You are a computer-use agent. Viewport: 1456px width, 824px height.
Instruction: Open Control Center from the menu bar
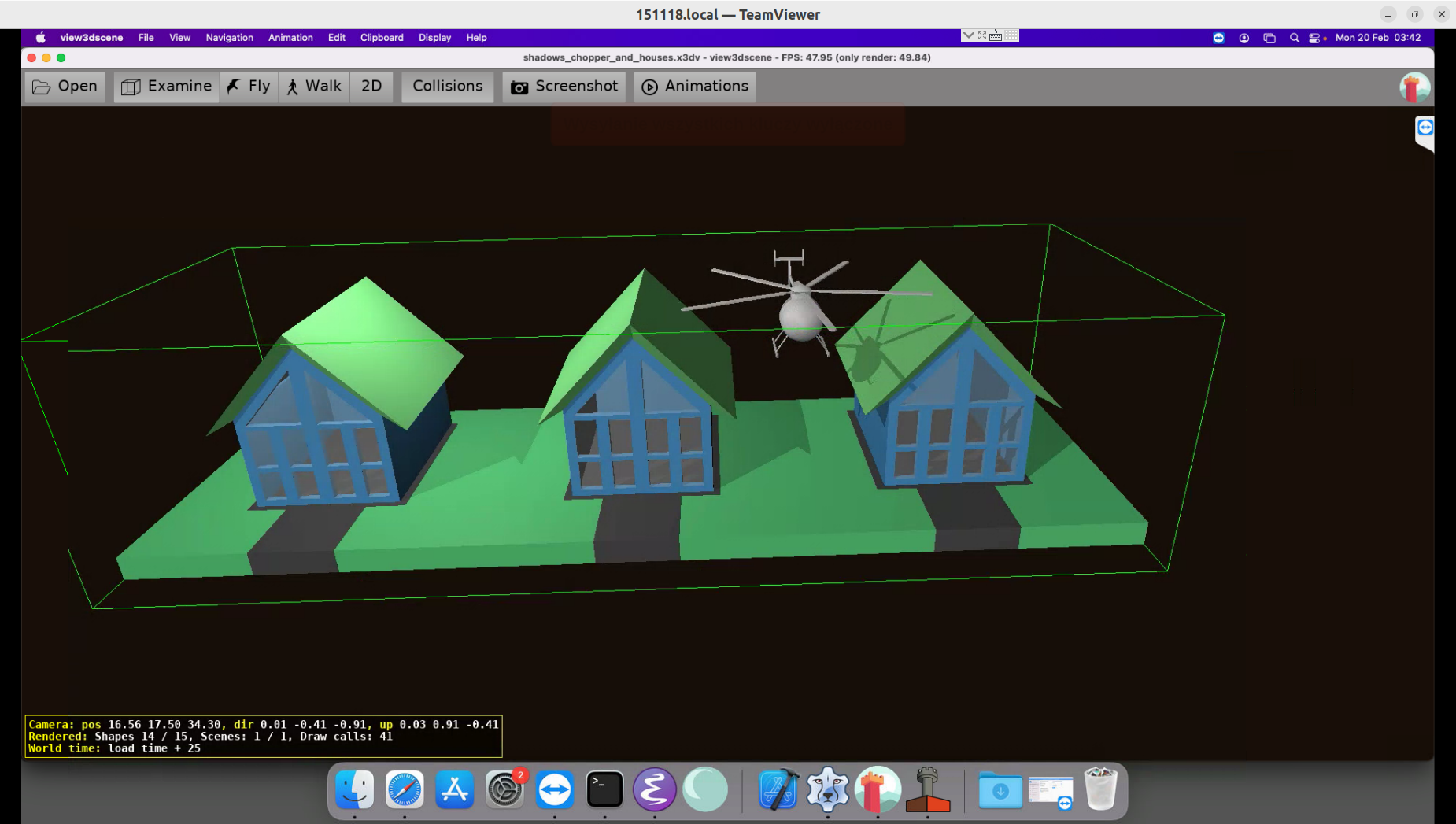click(1315, 37)
